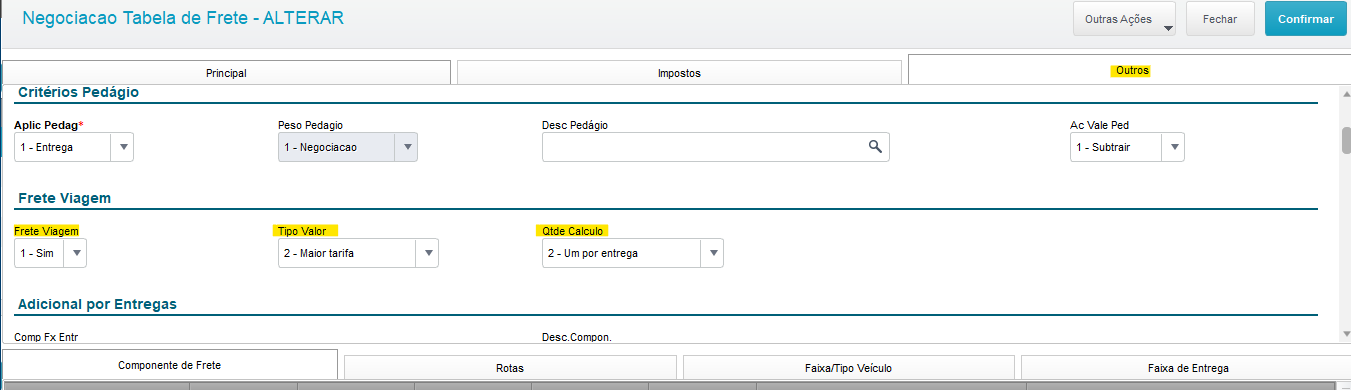
Task: Click the Fechar button
Action: [1220, 19]
